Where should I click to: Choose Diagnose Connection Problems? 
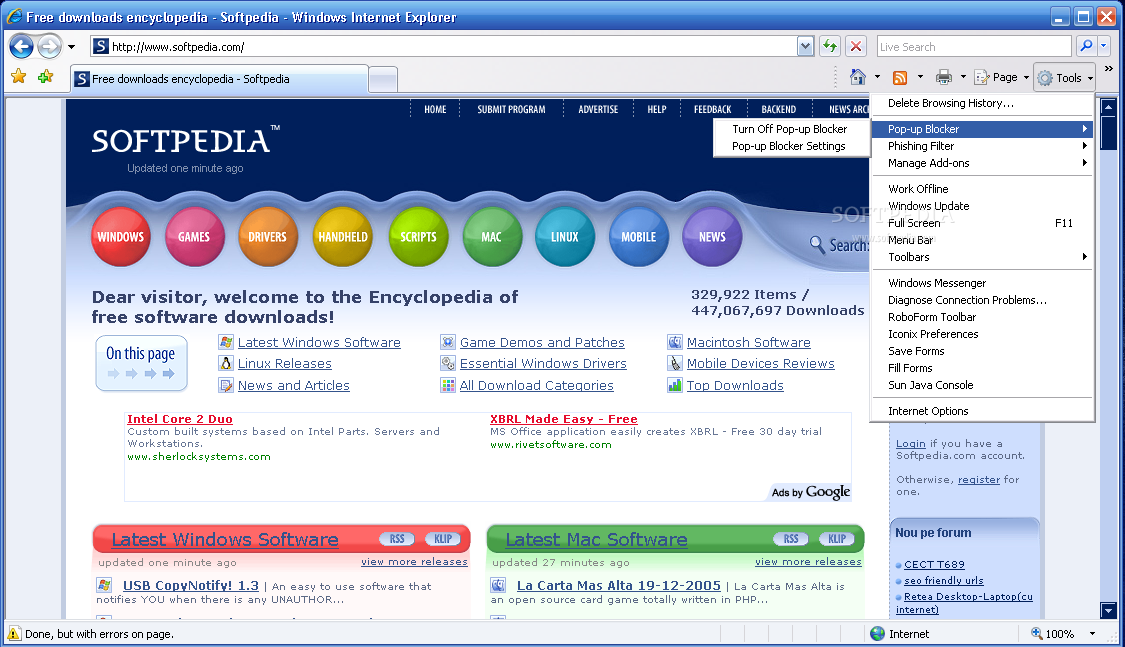coord(982,300)
